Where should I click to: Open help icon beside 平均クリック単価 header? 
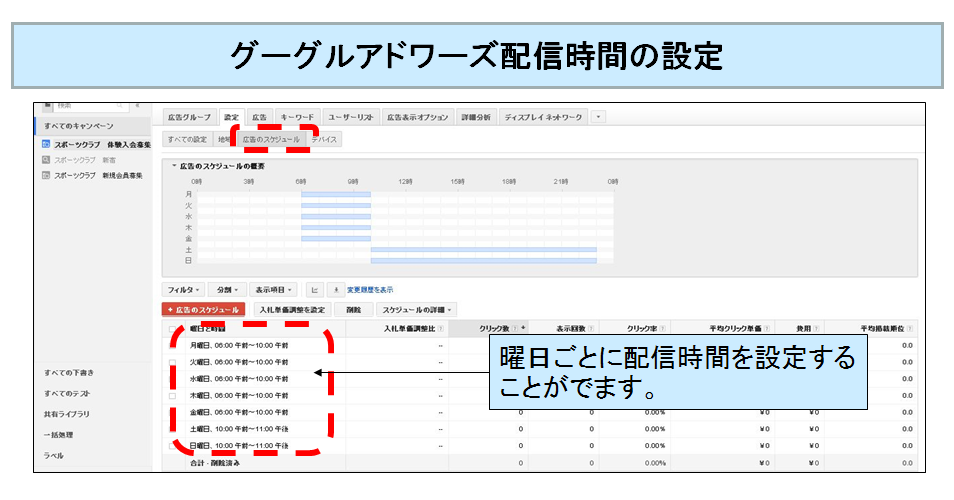pyautogui.click(x=767, y=328)
